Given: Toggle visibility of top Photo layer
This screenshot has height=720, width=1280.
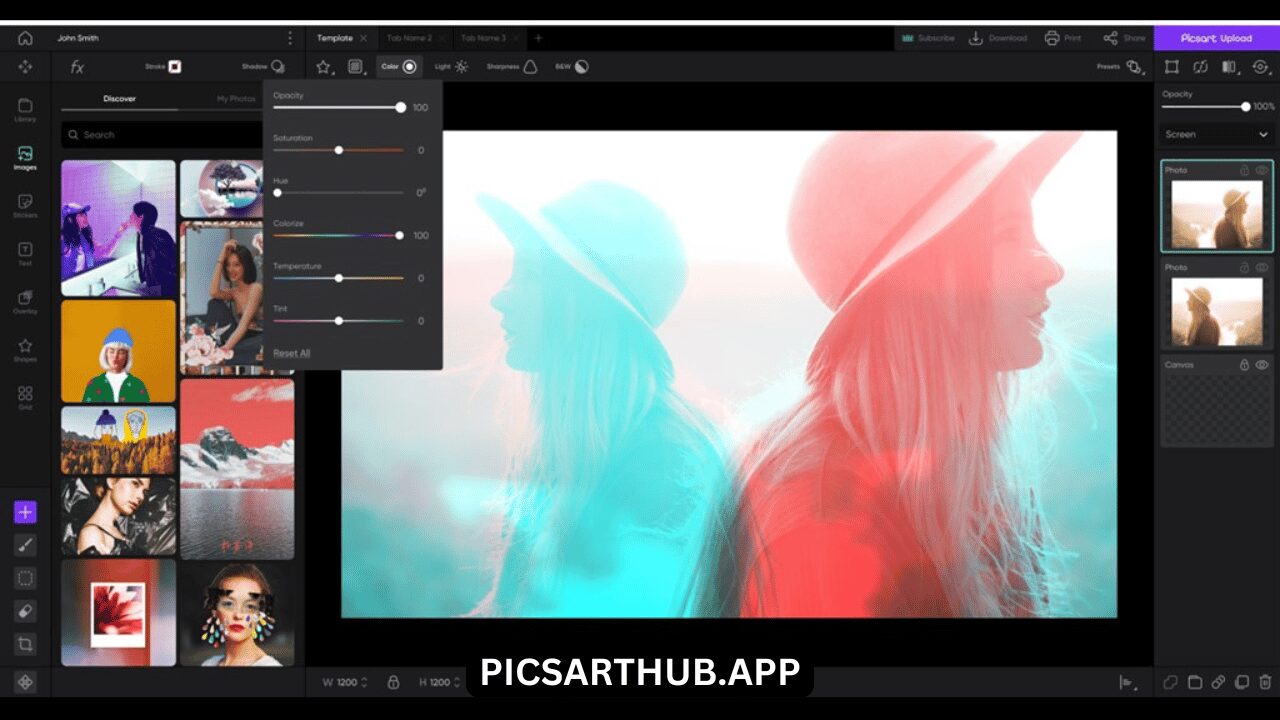Looking at the screenshot, I should pyautogui.click(x=1262, y=170).
